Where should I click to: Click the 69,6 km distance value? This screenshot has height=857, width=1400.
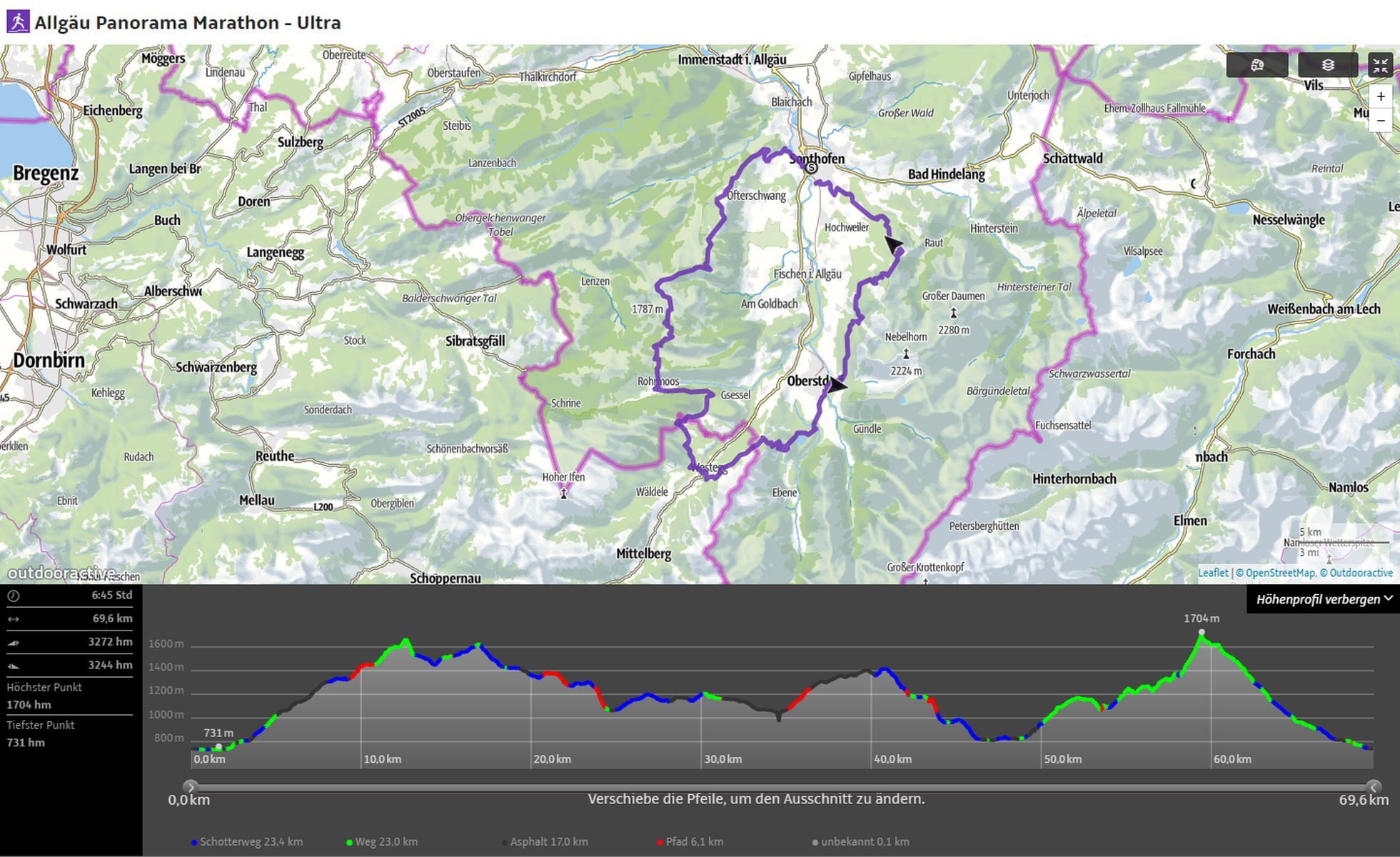[112, 618]
